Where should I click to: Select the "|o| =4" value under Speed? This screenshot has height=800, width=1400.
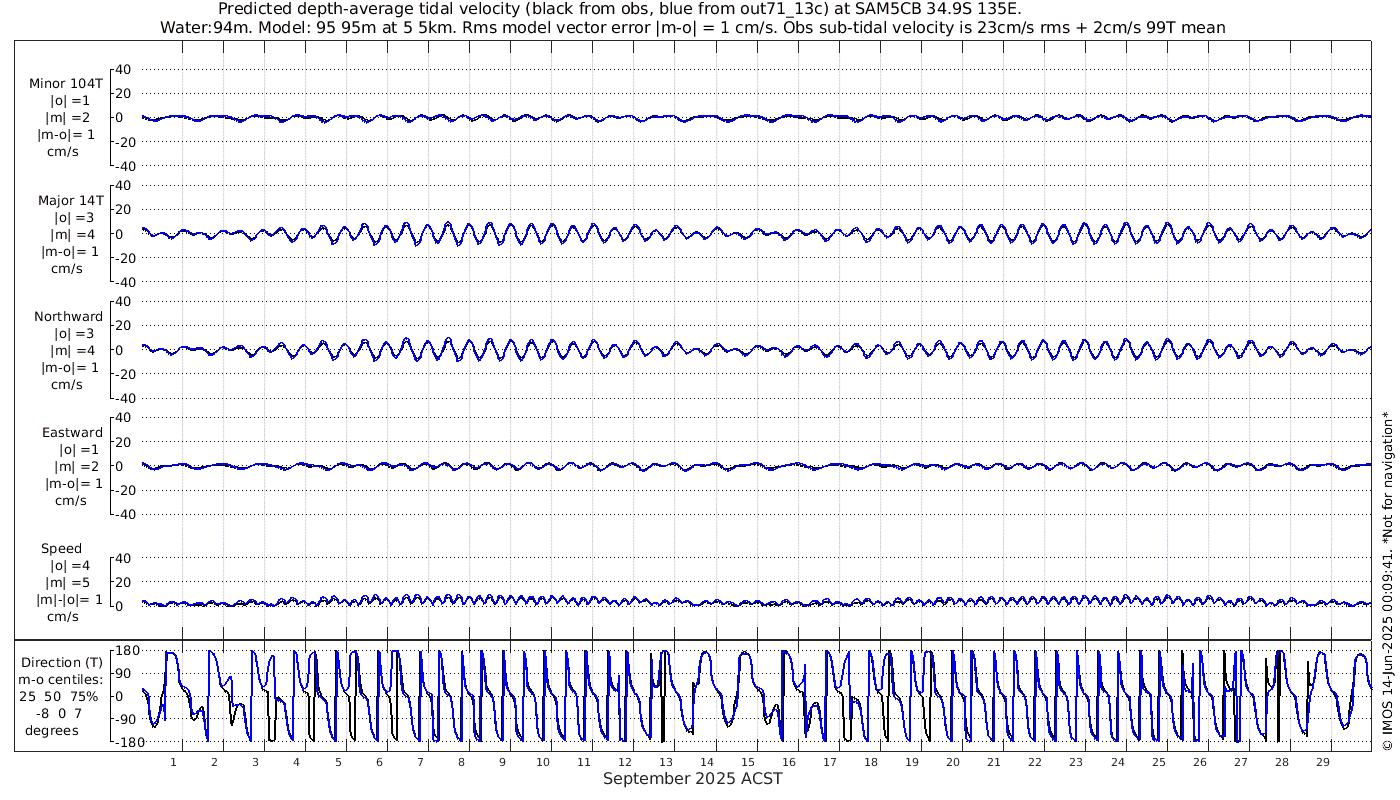click(72, 566)
